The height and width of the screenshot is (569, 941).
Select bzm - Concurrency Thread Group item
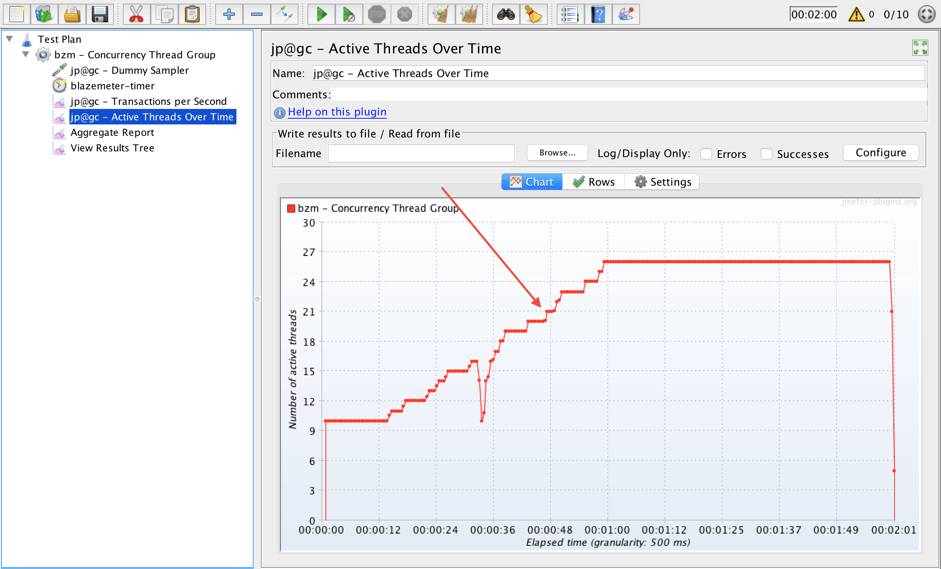coord(134,55)
